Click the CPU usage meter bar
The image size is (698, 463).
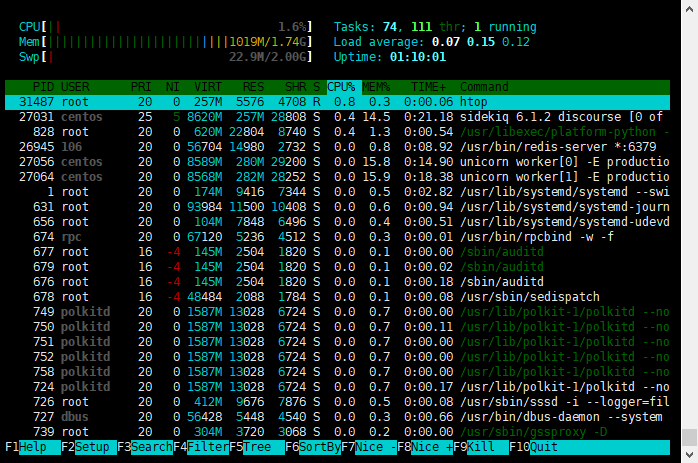click(165, 27)
